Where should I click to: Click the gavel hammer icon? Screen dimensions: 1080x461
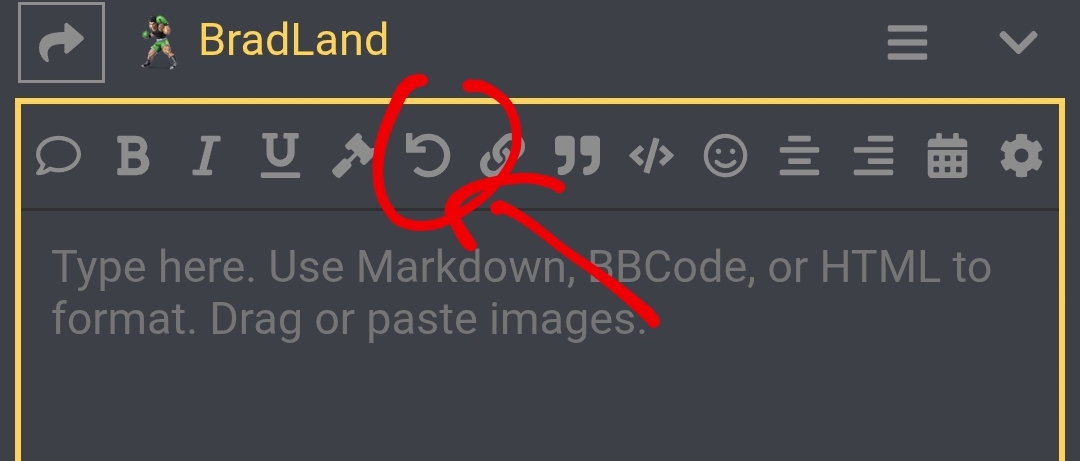pyautogui.click(x=353, y=156)
